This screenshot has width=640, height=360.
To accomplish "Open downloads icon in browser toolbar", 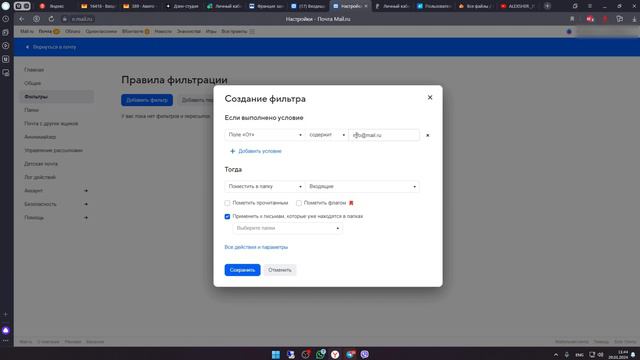I will 634,19.
